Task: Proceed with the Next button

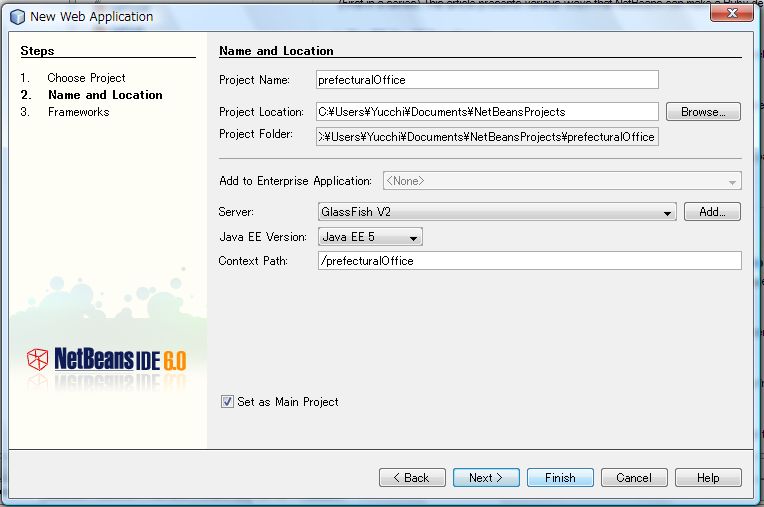Action: click(486, 478)
